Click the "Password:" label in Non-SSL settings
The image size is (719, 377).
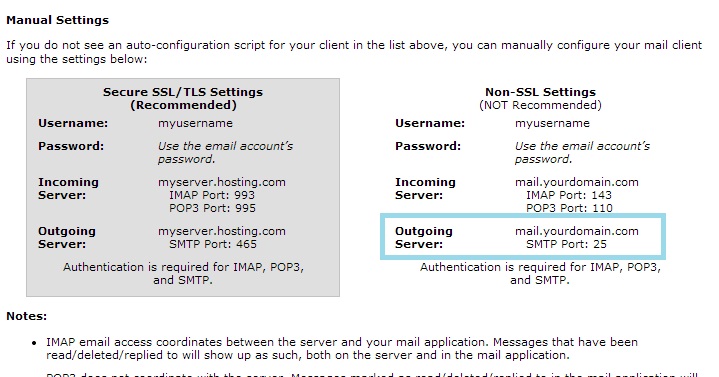(x=428, y=146)
